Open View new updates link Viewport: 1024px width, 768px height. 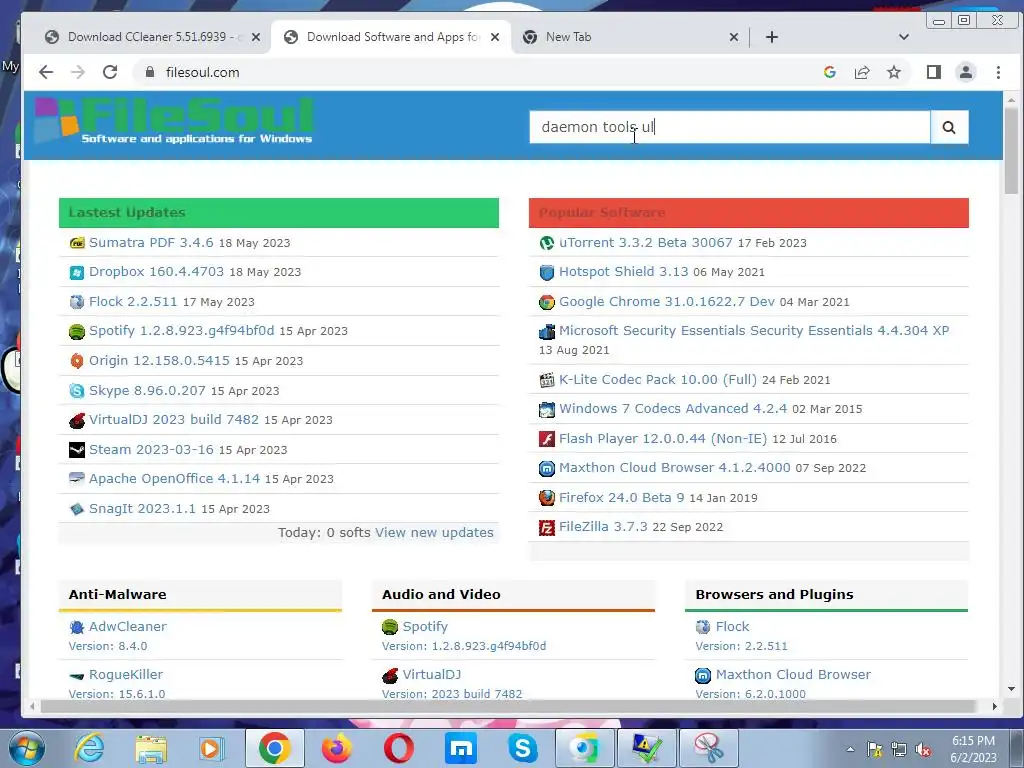434,532
